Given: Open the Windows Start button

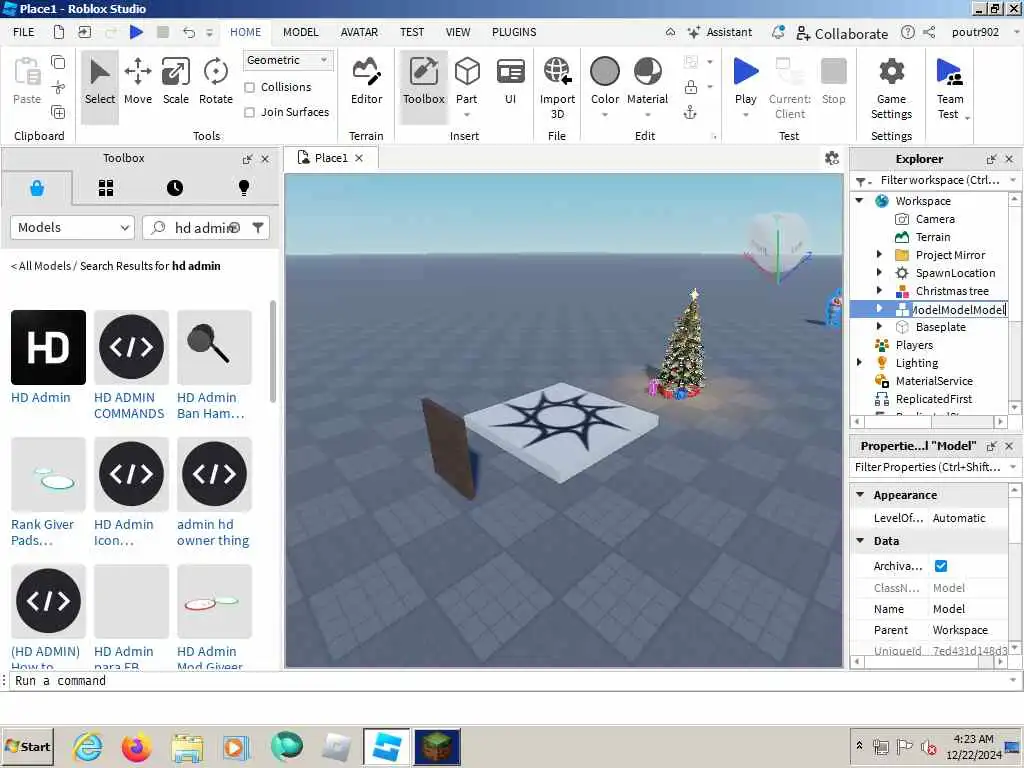Looking at the screenshot, I should [x=28, y=747].
